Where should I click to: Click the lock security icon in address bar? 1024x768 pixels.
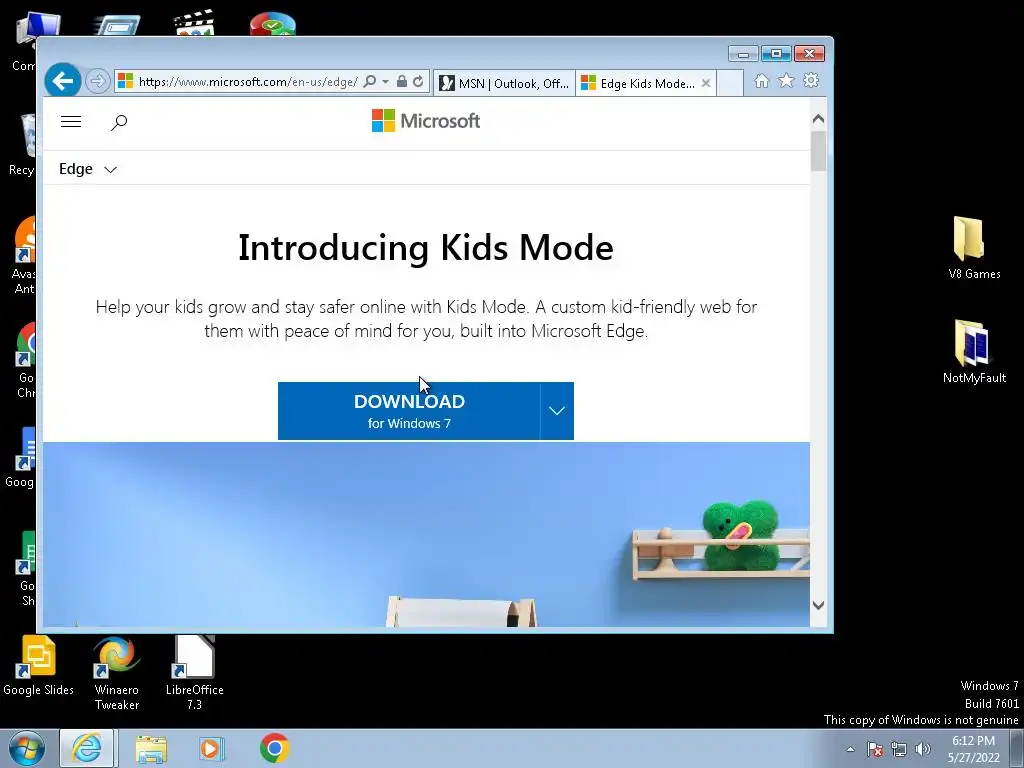402,82
